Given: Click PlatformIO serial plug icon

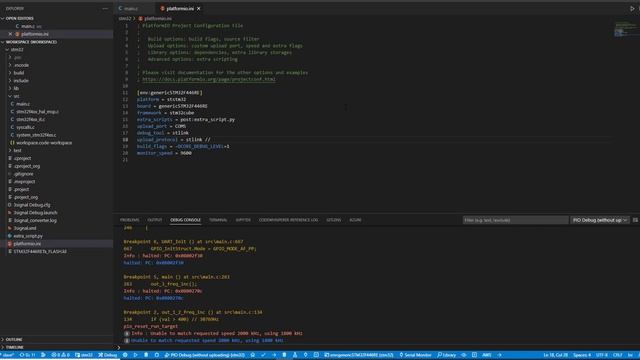Looking at the screenshot, I should tap(306, 355).
